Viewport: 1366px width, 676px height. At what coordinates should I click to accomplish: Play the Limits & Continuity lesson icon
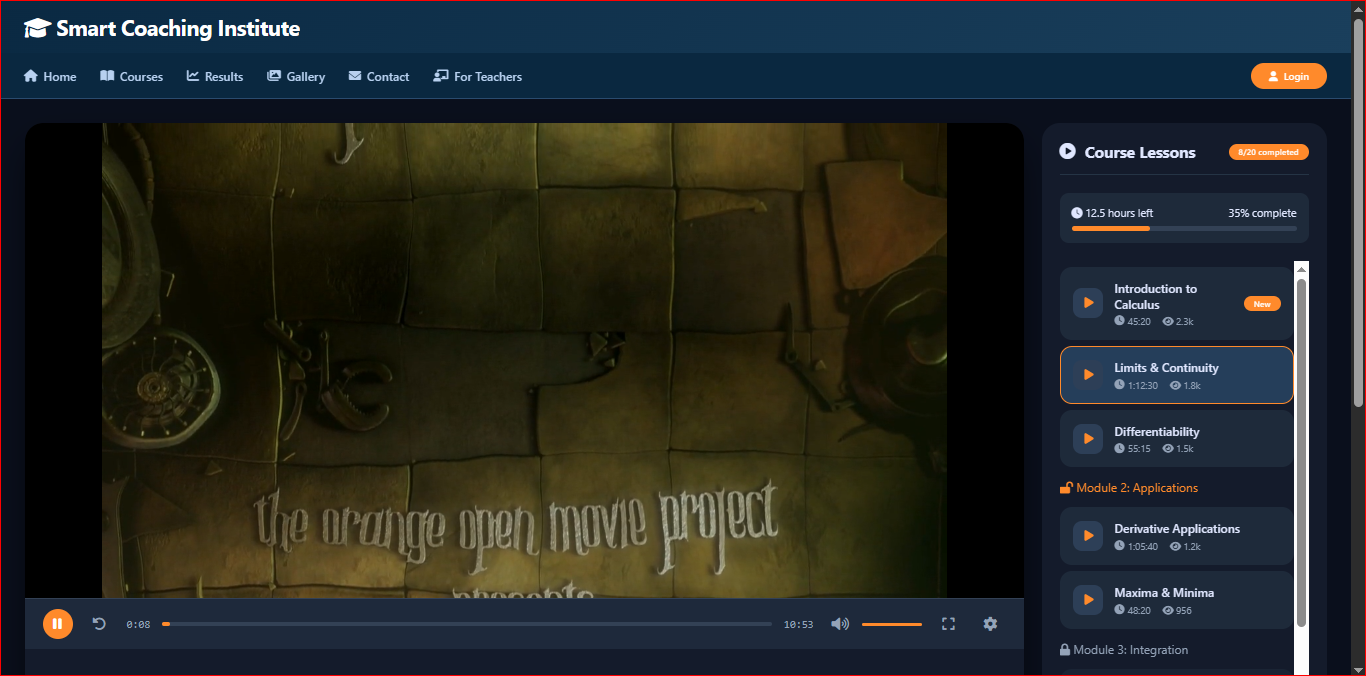[1088, 375]
